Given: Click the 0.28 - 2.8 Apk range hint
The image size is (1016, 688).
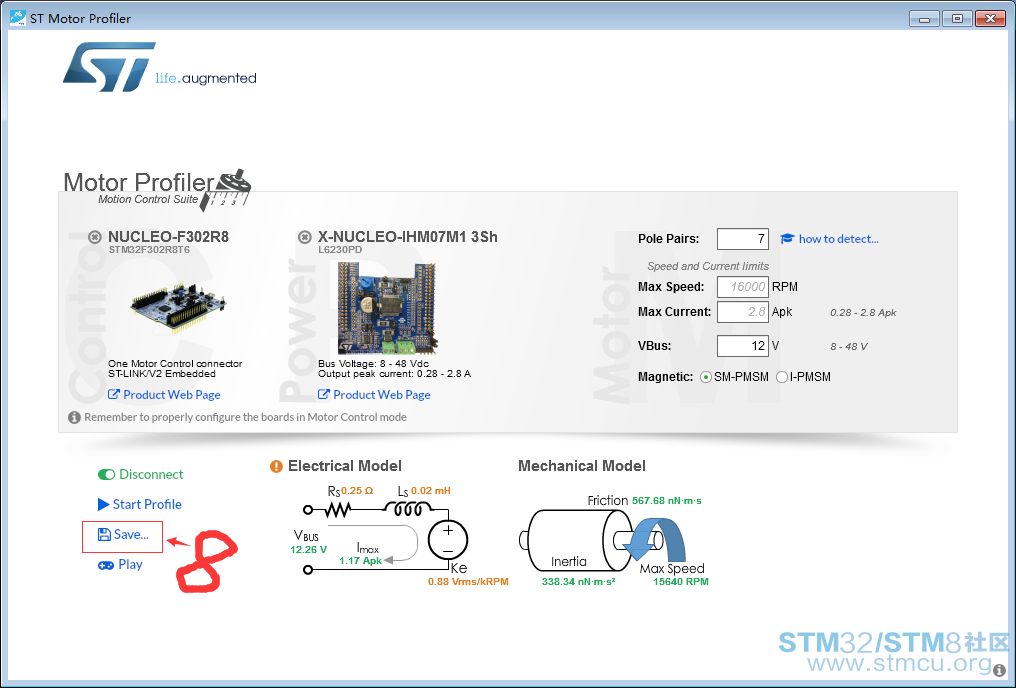Looking at the screenshot, I should 863,312.
